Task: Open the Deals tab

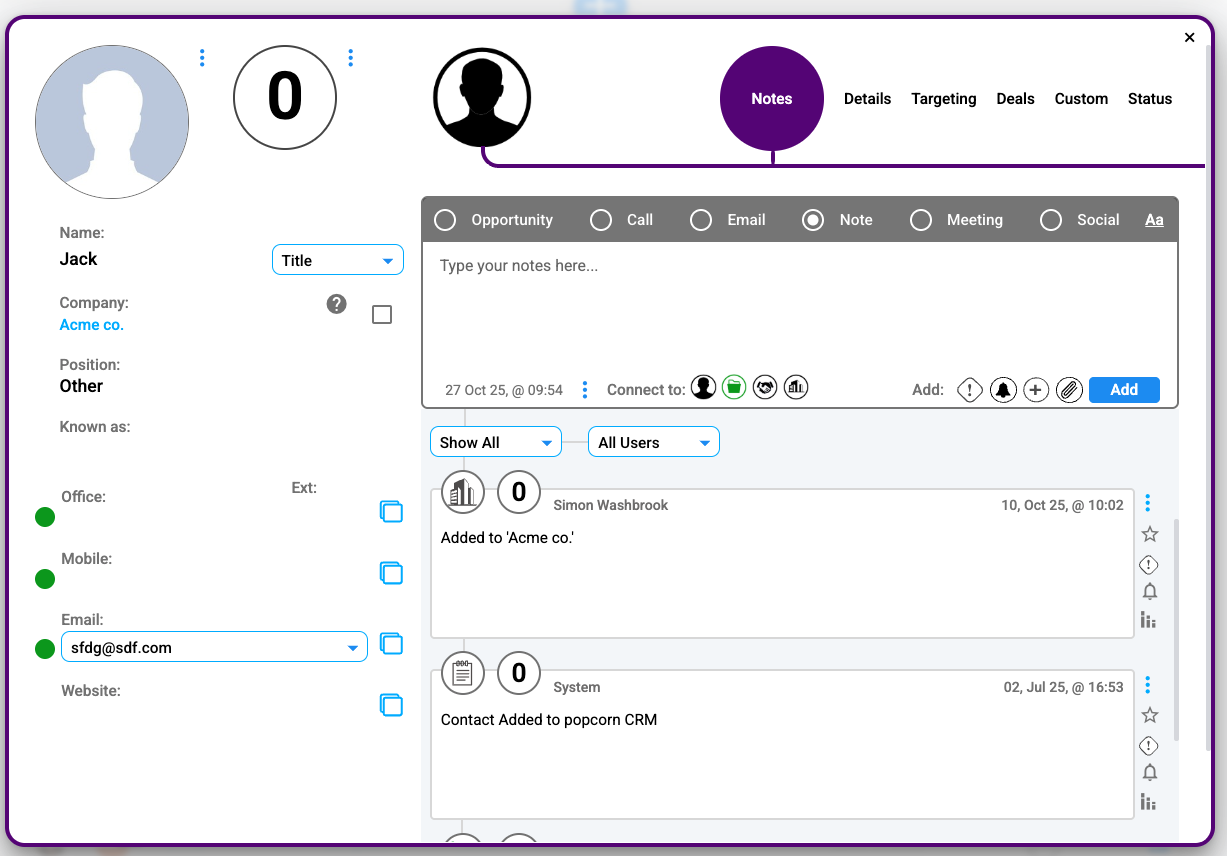Action: [1015, 99]
